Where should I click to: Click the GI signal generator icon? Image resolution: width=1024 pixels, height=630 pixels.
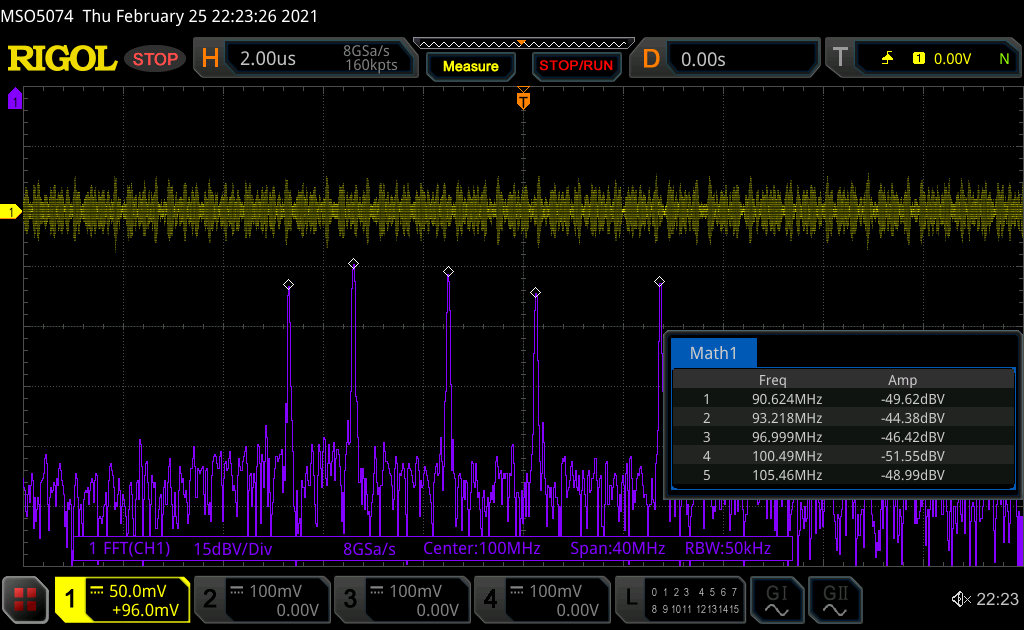(776, 598)
